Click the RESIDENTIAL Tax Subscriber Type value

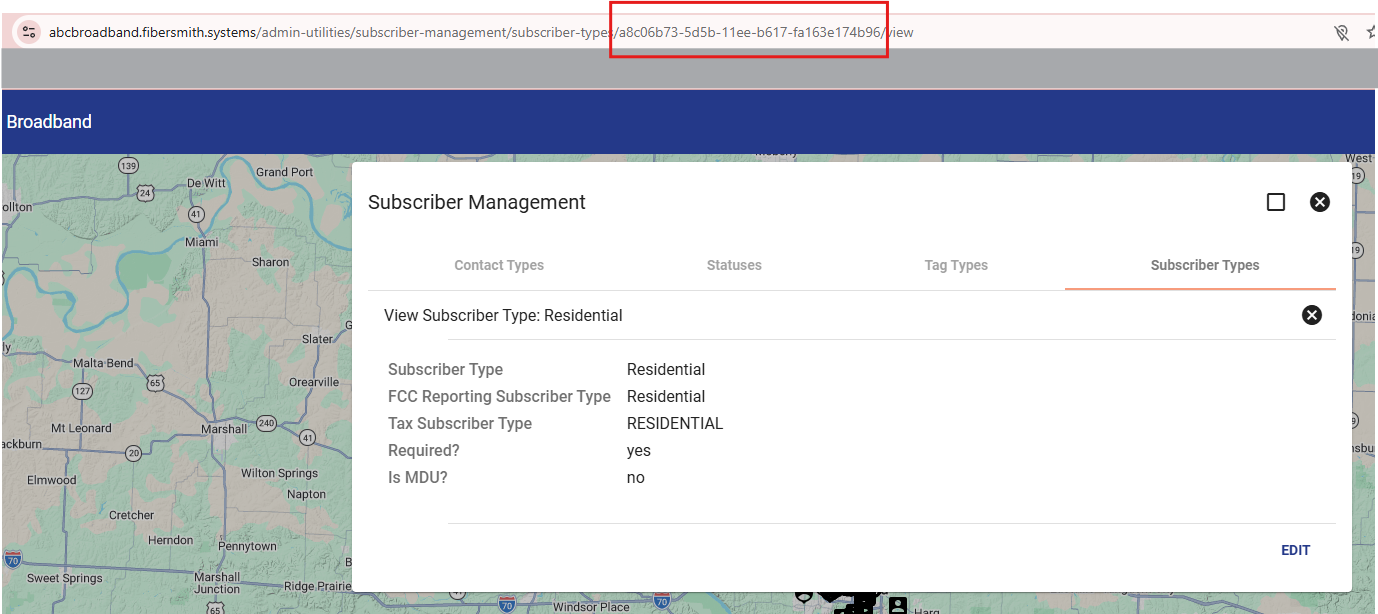pyautogui.click(x=674, y=423)
